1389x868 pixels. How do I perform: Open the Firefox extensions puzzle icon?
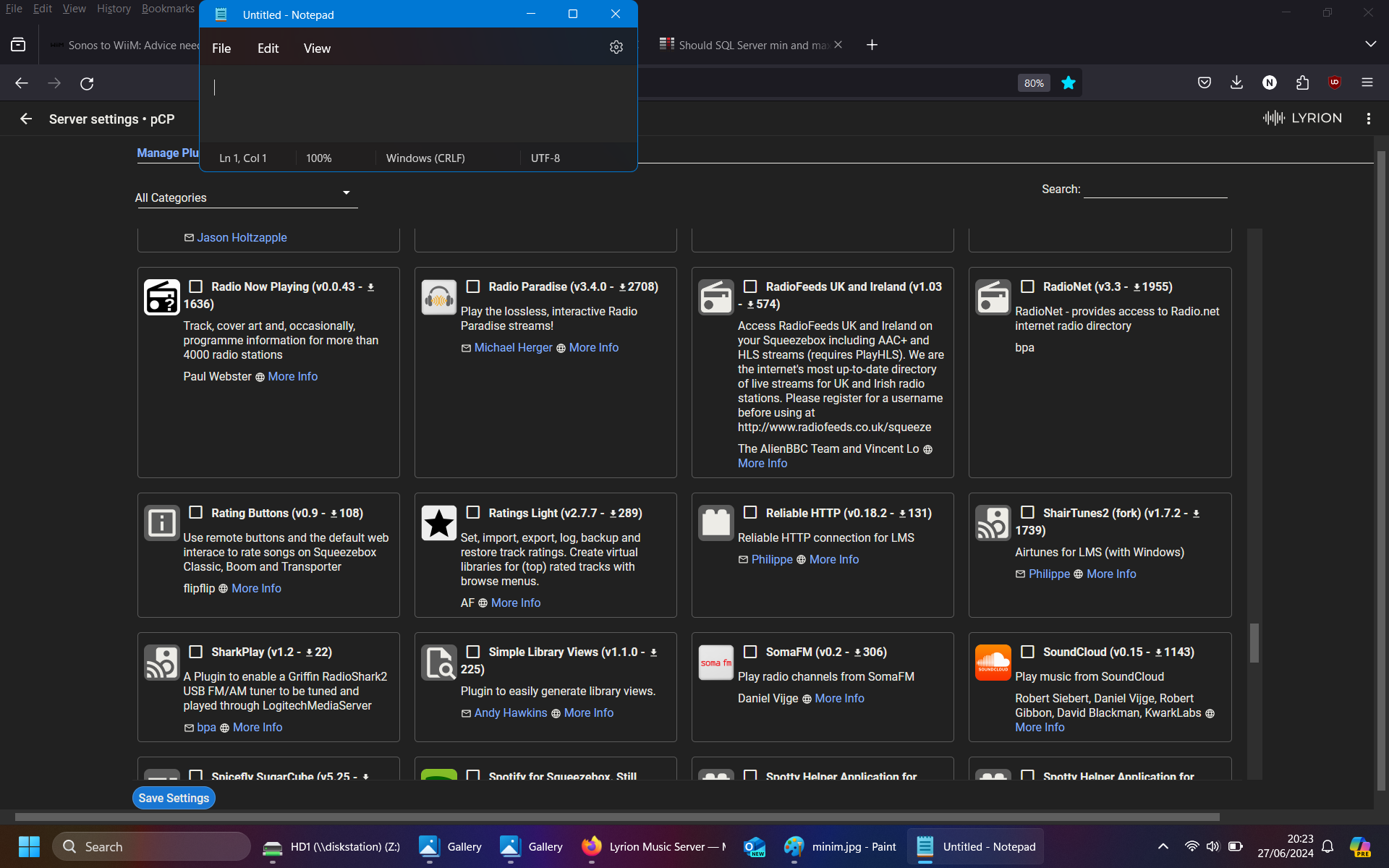coord(1302,82)
